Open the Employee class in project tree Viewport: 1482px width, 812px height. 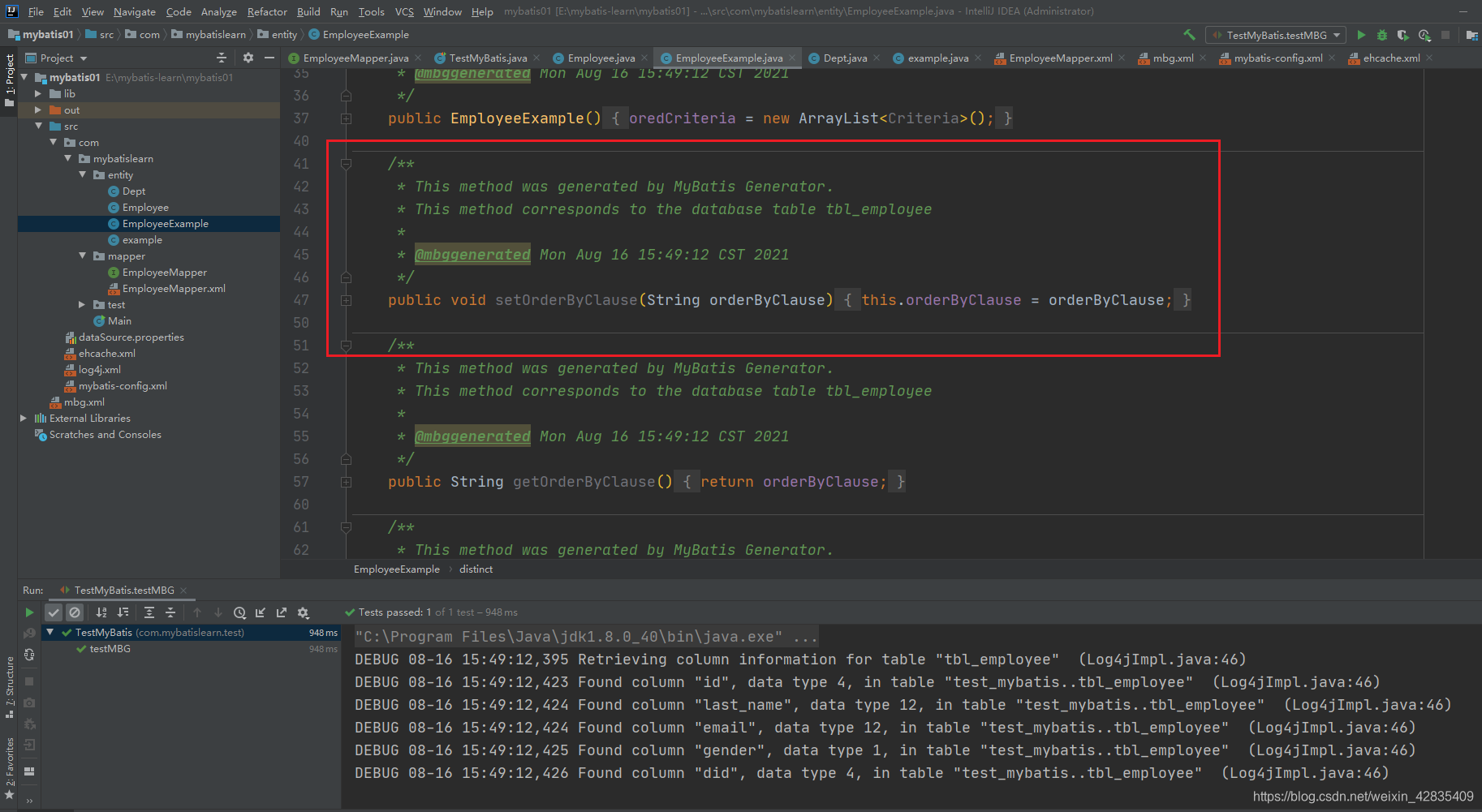click(x=145, y=208)
